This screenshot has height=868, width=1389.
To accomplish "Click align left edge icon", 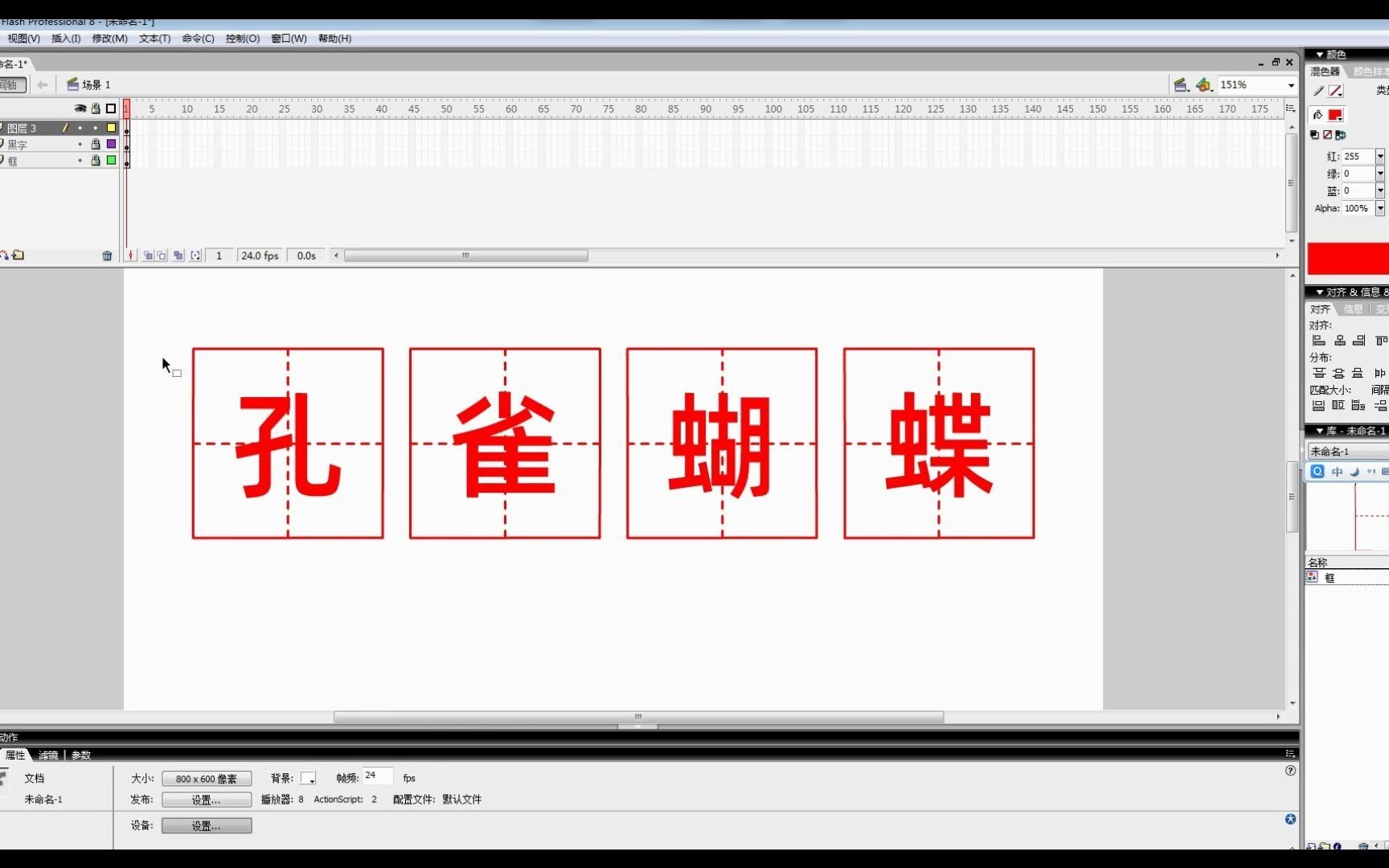I will pos(1319,341).
